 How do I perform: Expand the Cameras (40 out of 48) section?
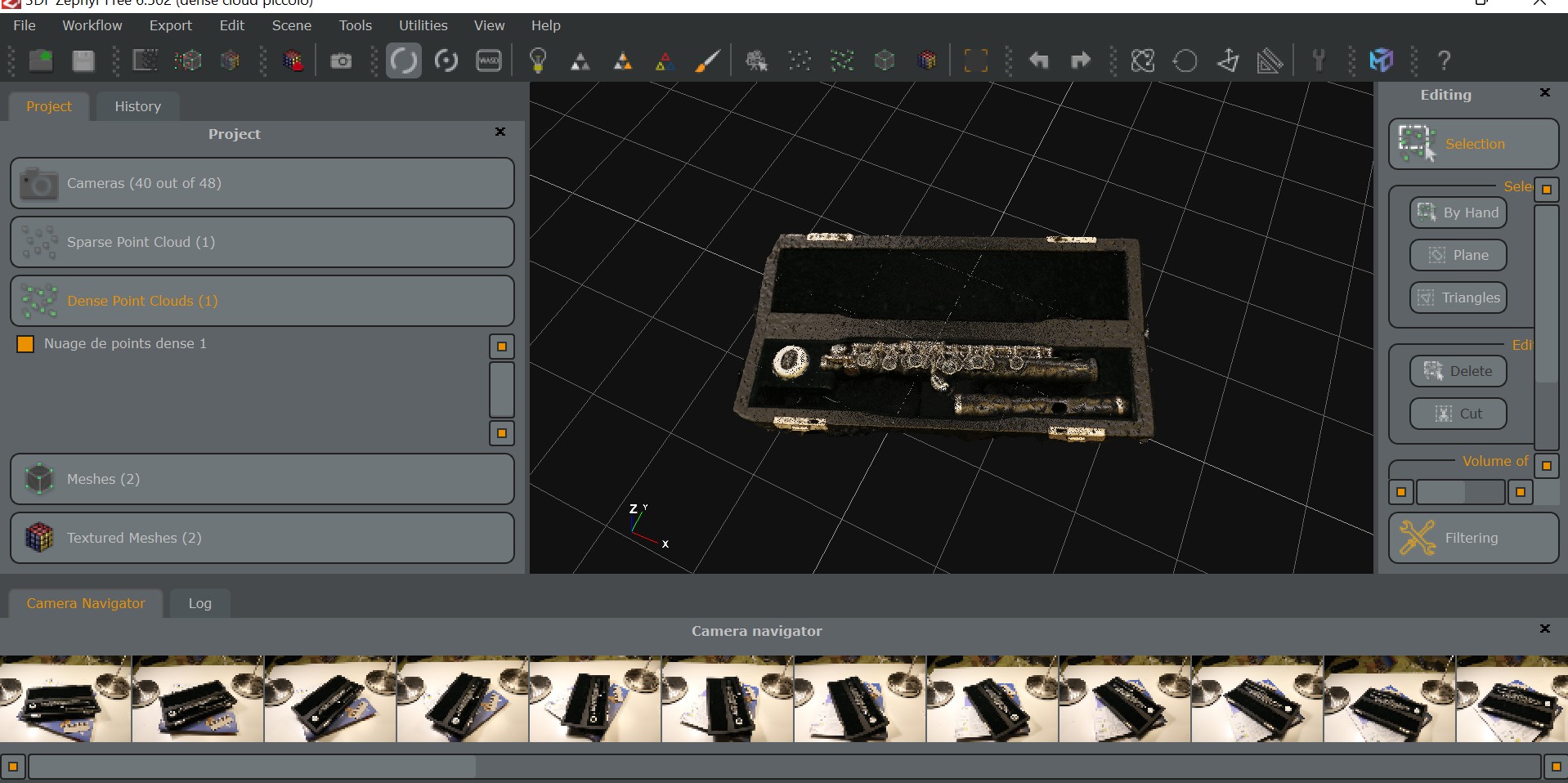coord(262,183)
